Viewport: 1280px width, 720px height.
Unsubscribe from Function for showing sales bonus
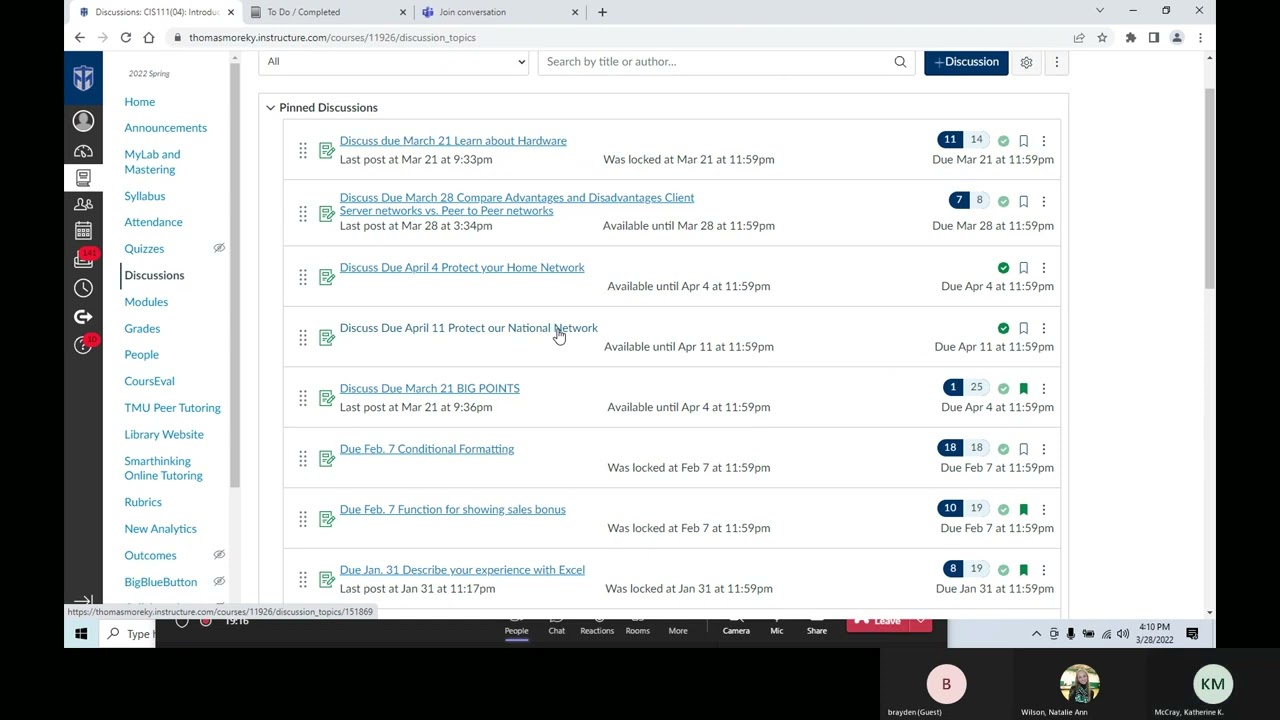1023,509
